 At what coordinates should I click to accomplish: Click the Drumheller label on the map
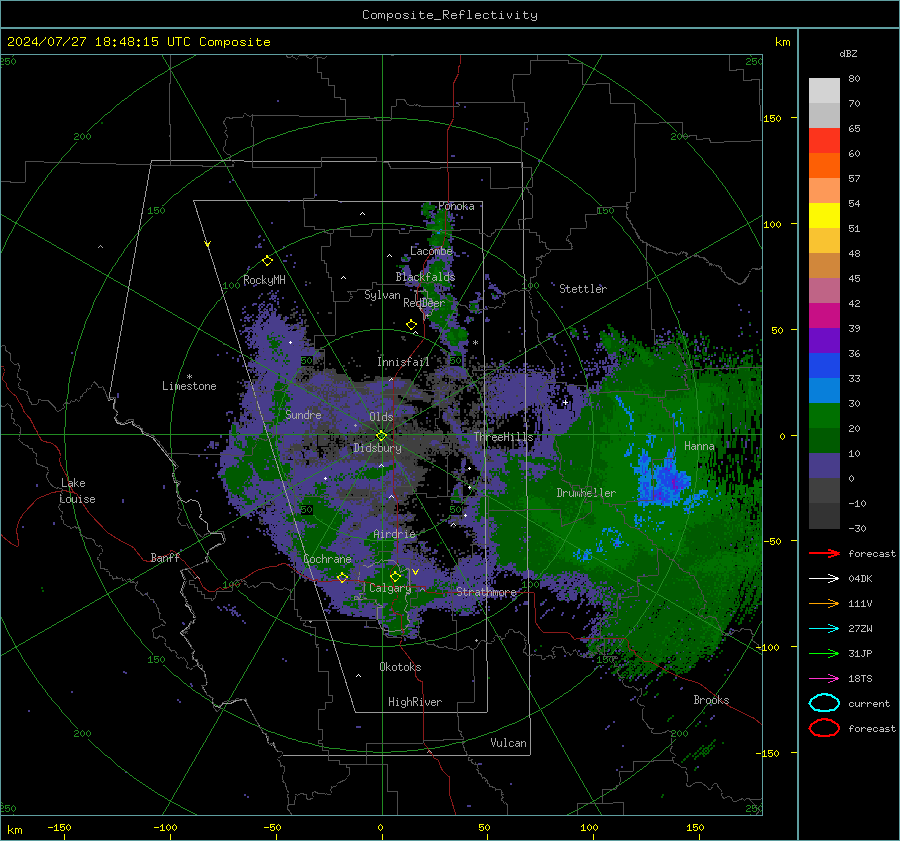tap(586, 493)
